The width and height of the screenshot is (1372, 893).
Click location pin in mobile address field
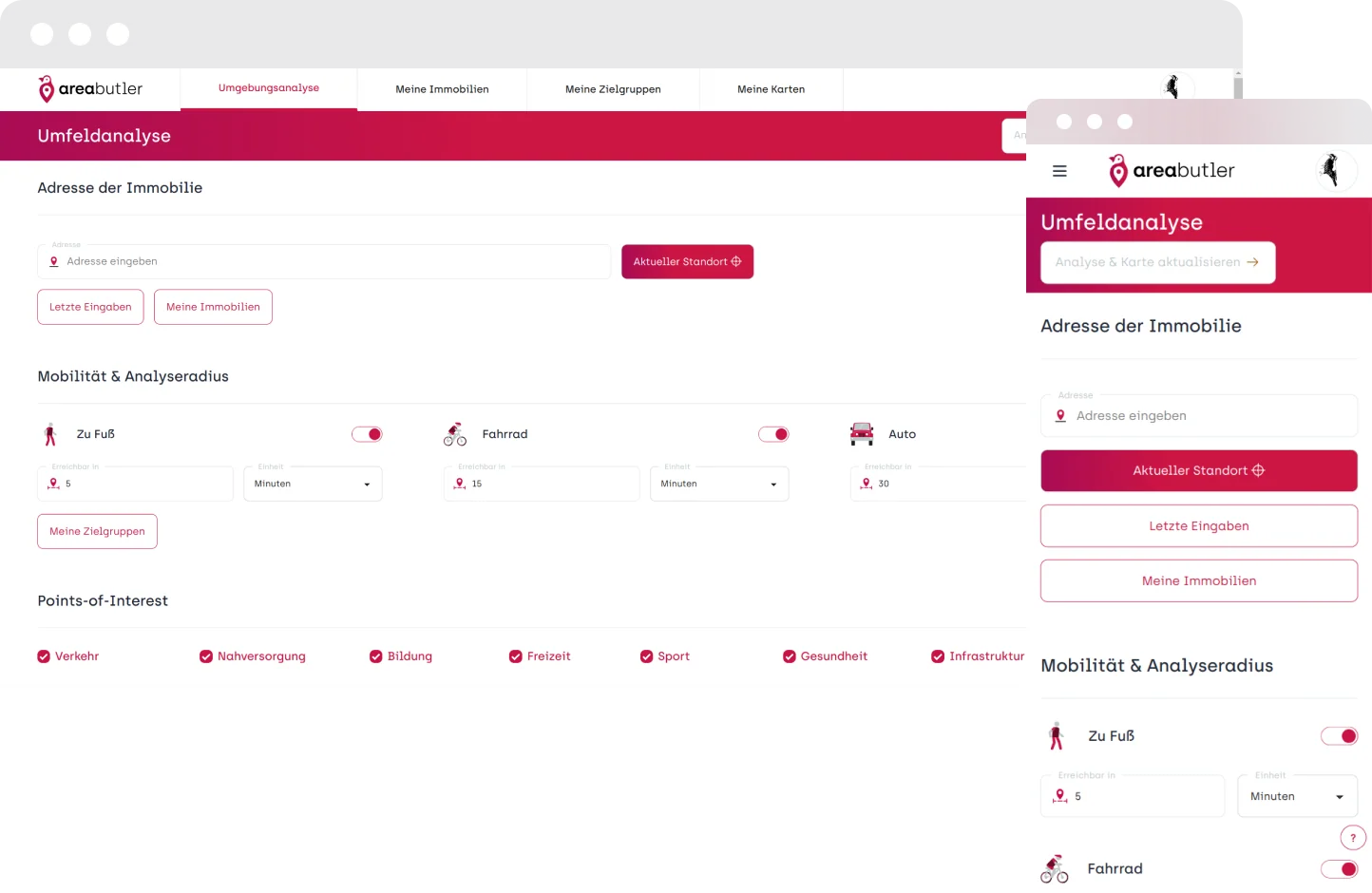coord(1060,416)
